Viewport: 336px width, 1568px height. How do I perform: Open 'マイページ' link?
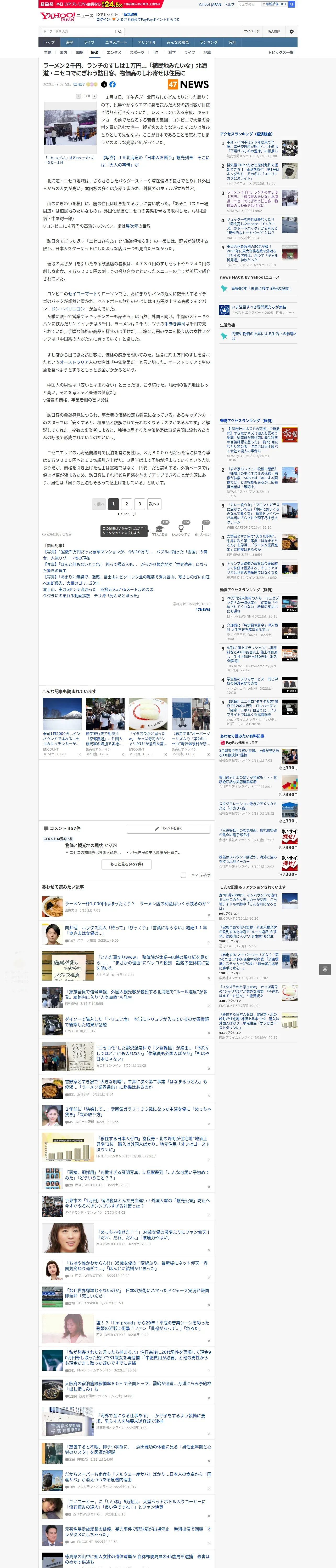click(252, 31)
